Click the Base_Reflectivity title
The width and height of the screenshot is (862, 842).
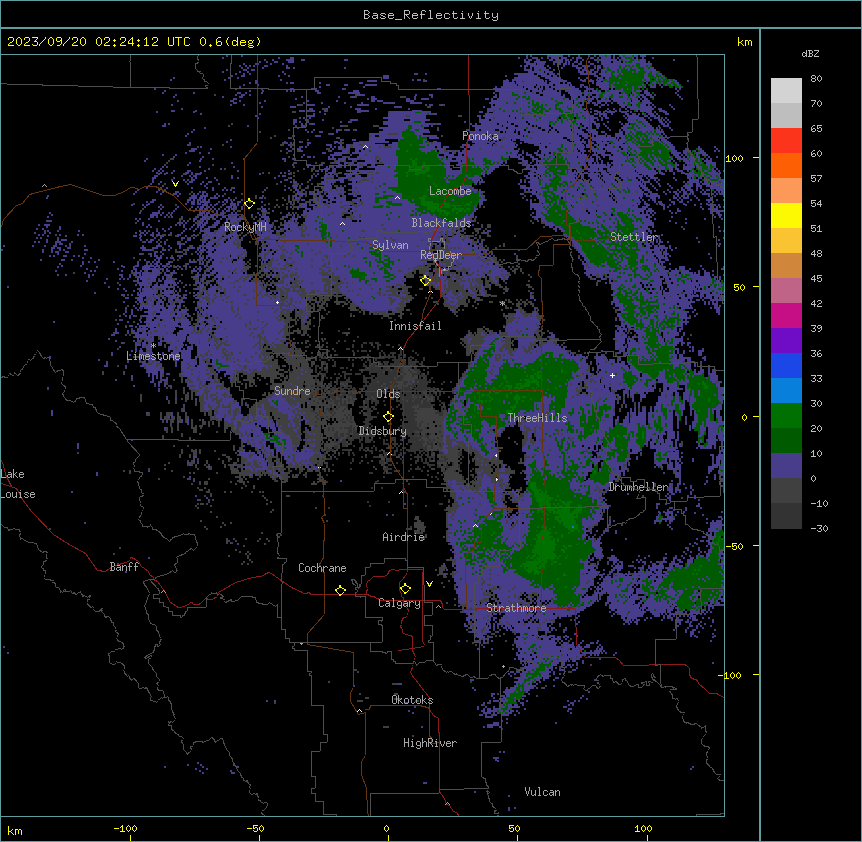point(431,15)
